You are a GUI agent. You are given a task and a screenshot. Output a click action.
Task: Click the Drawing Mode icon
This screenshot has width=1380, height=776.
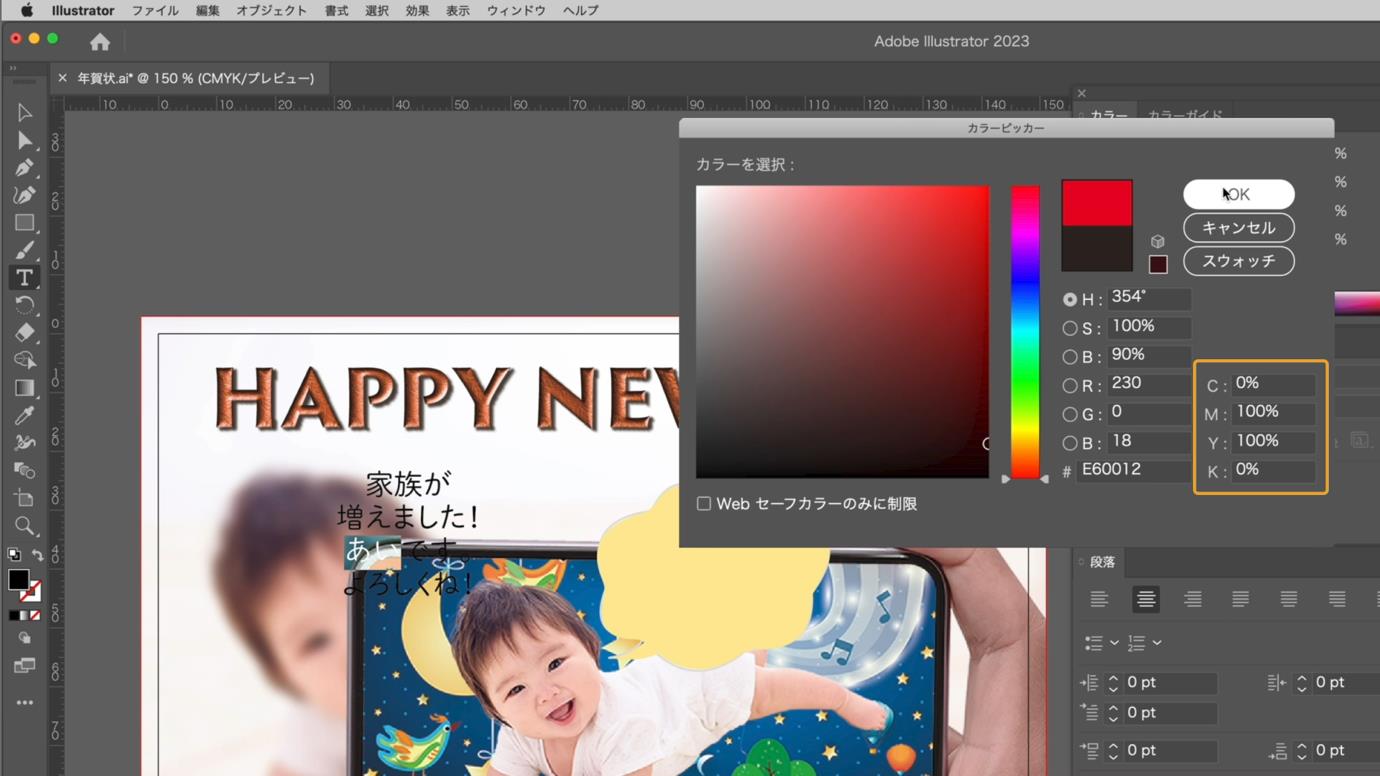pyautogui.click(x=25, y=638)
